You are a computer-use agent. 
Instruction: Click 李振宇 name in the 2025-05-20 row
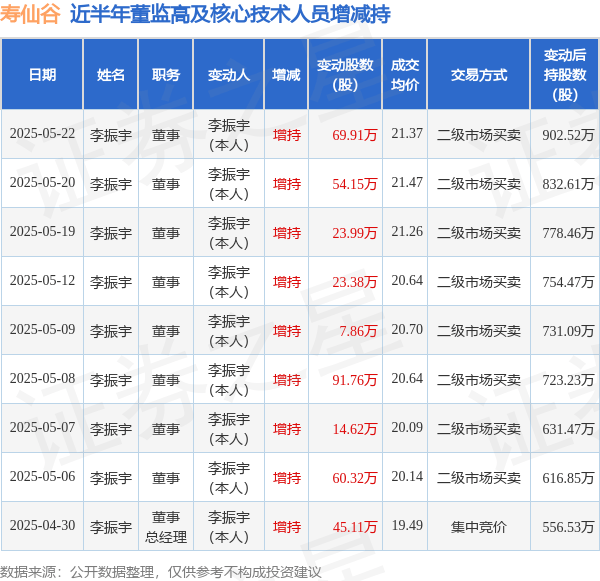111,184
